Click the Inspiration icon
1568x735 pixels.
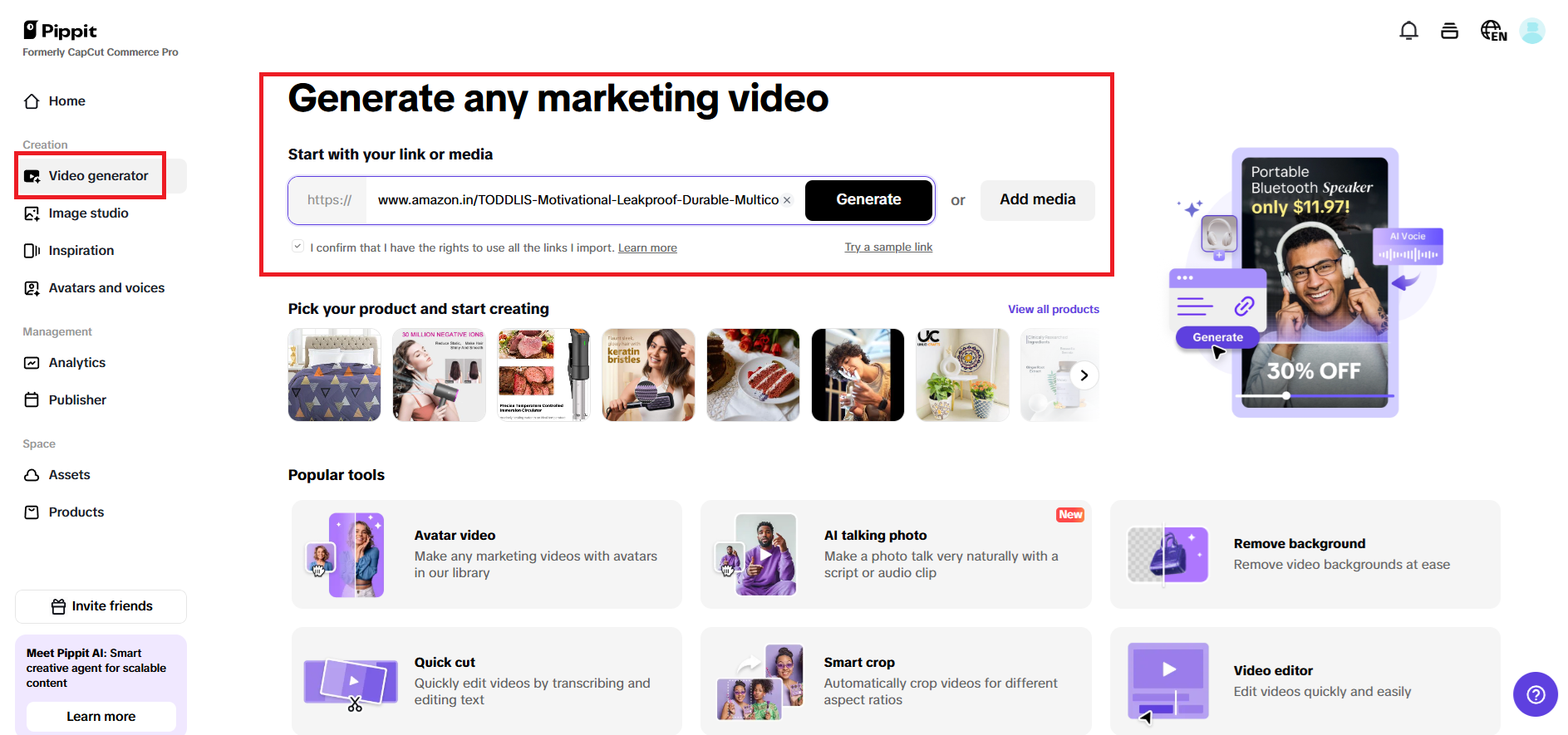(x=32, y=251)
